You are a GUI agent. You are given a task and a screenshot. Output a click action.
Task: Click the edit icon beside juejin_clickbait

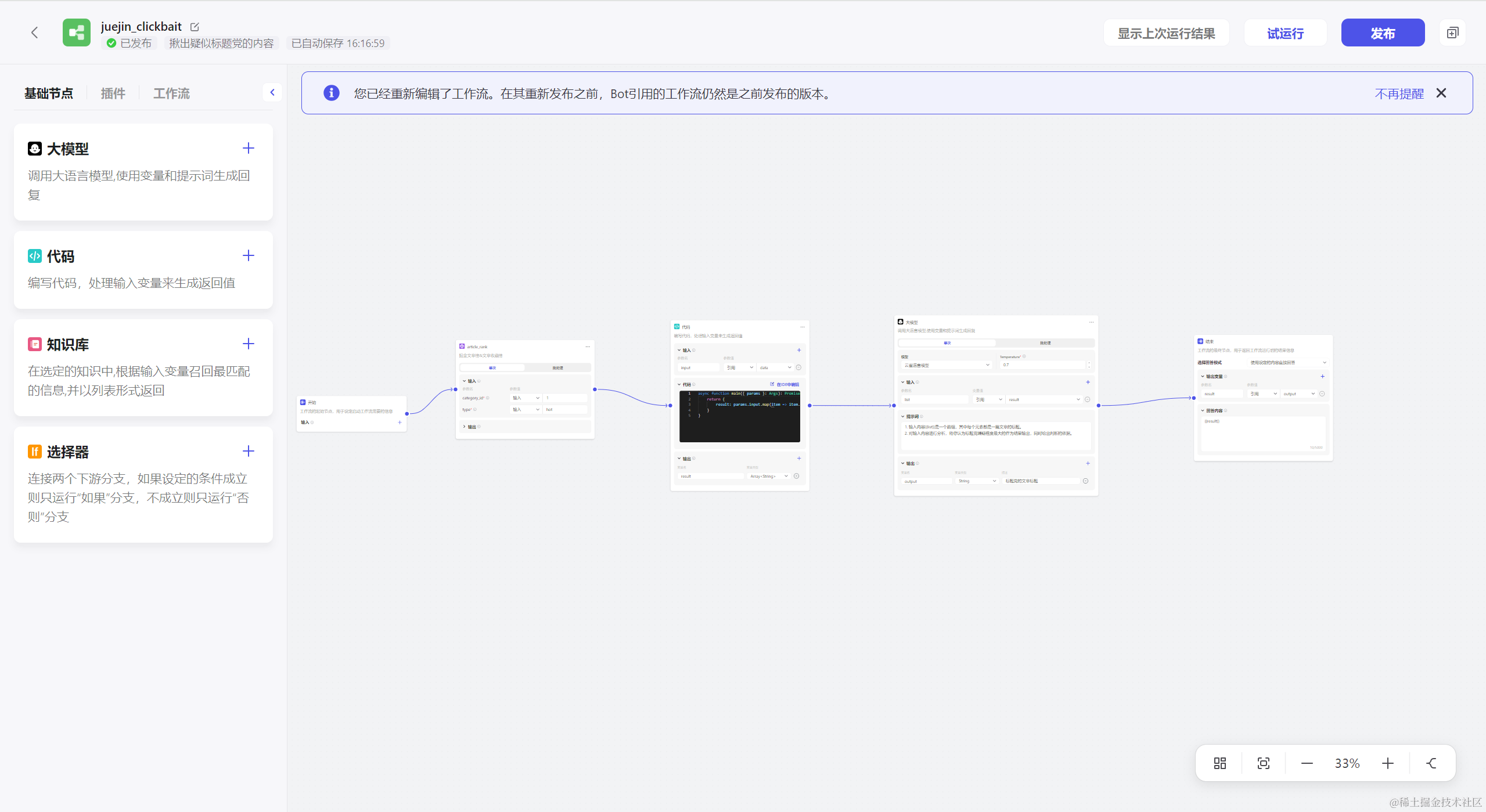[195, 27]
